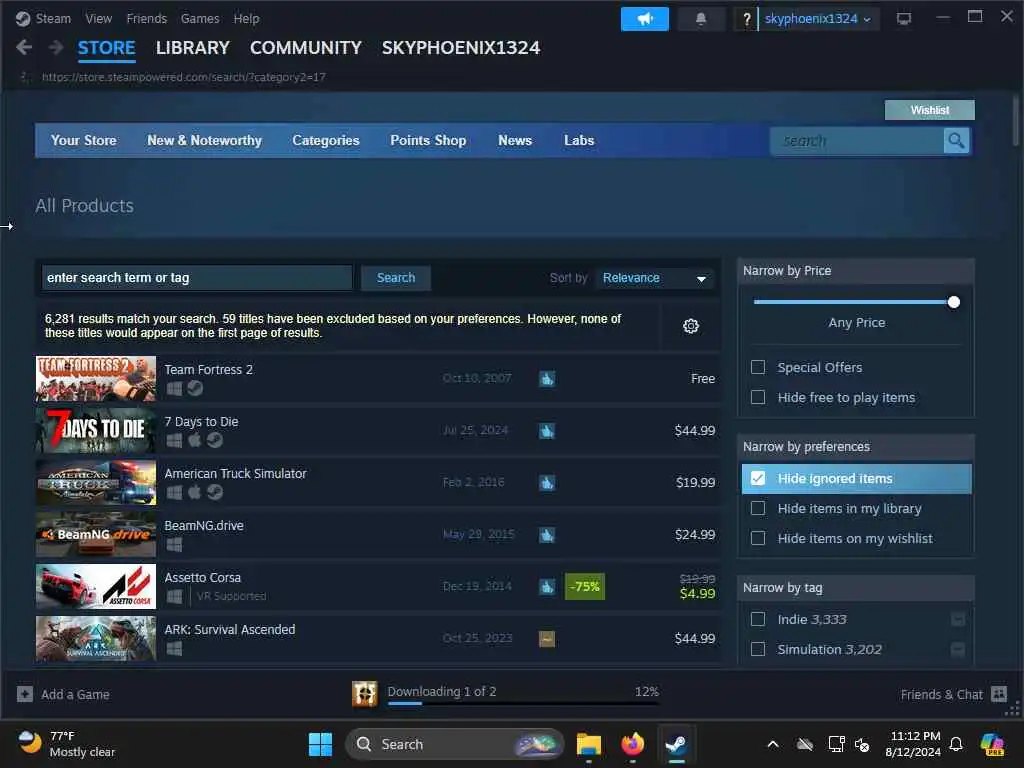Switch to the LIBRARY tab
Screen dimensions: 1024x768
tap(193, 48)
